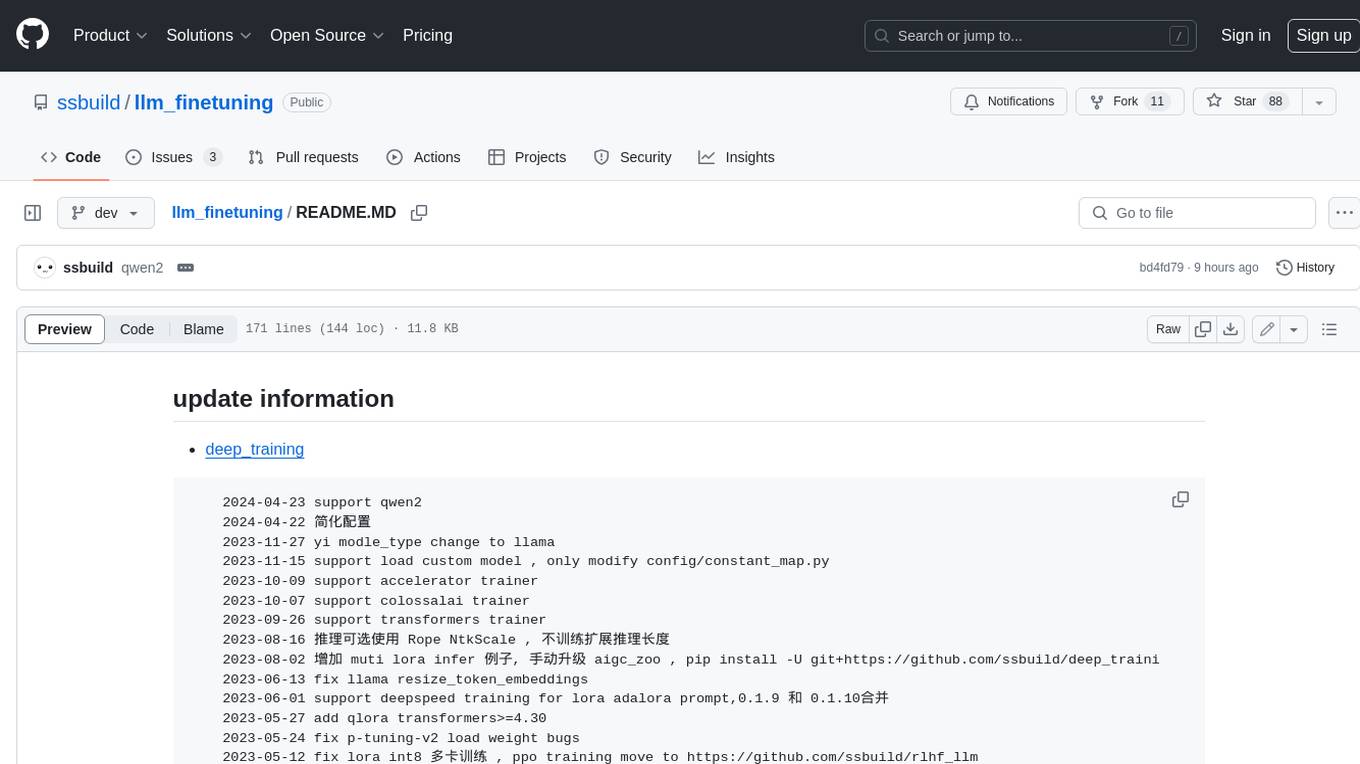Fork the repository
Image resolution: width=1360 pixels, height=764 pixels.
tap(1130, 102)
